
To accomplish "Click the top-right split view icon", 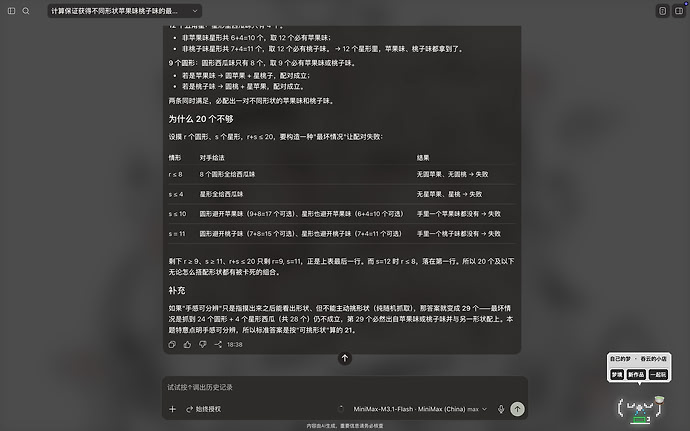I will [x=679, y=11].
